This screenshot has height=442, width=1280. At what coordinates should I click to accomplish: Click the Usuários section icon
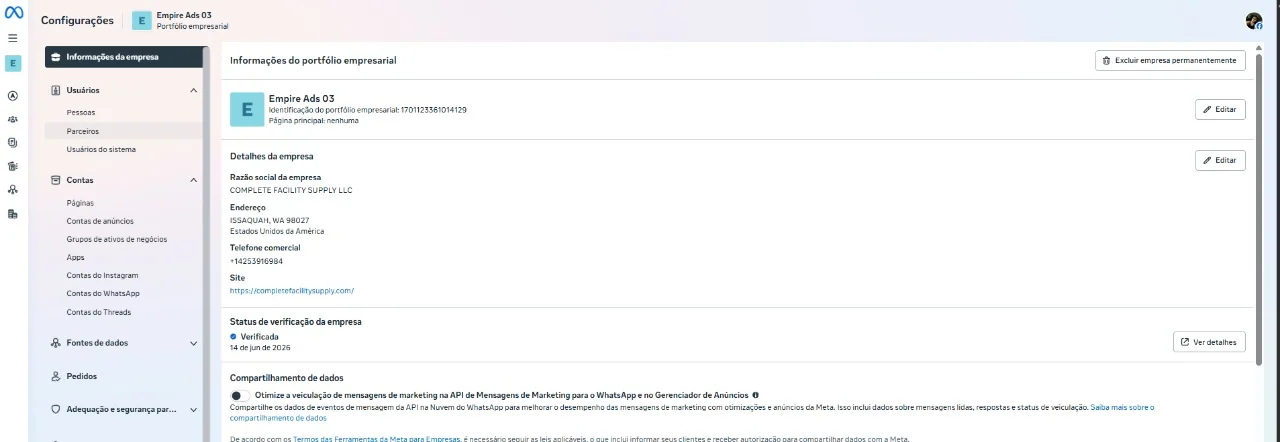tap(56, 90)
